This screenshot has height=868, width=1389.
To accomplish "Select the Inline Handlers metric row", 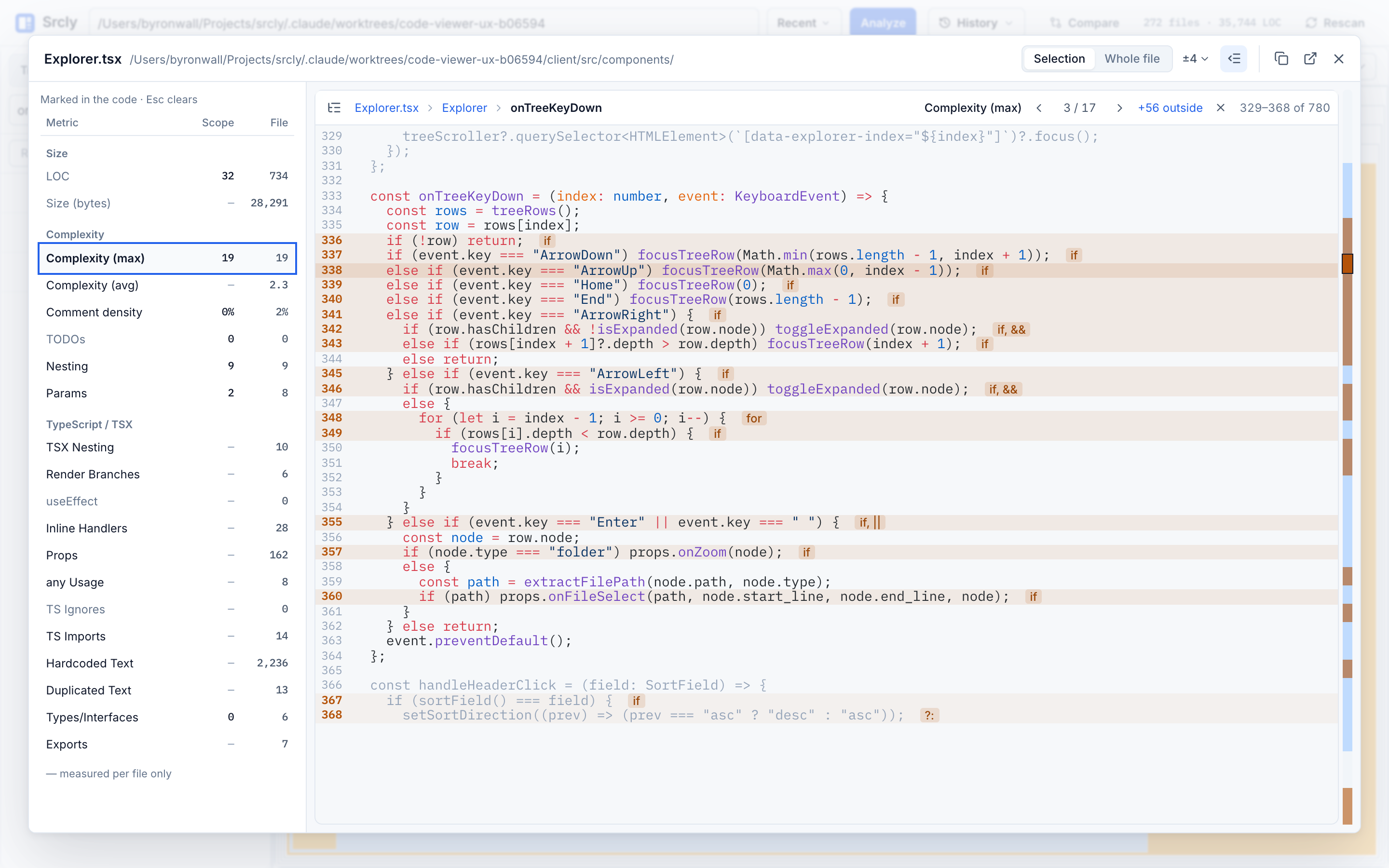I will pyautogui.click(x=167, y=528).
